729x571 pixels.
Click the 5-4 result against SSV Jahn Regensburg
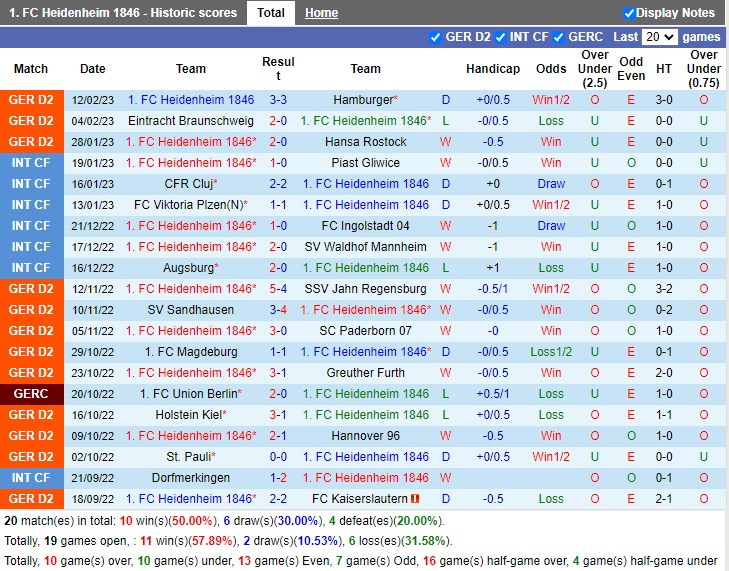[278, 289]
